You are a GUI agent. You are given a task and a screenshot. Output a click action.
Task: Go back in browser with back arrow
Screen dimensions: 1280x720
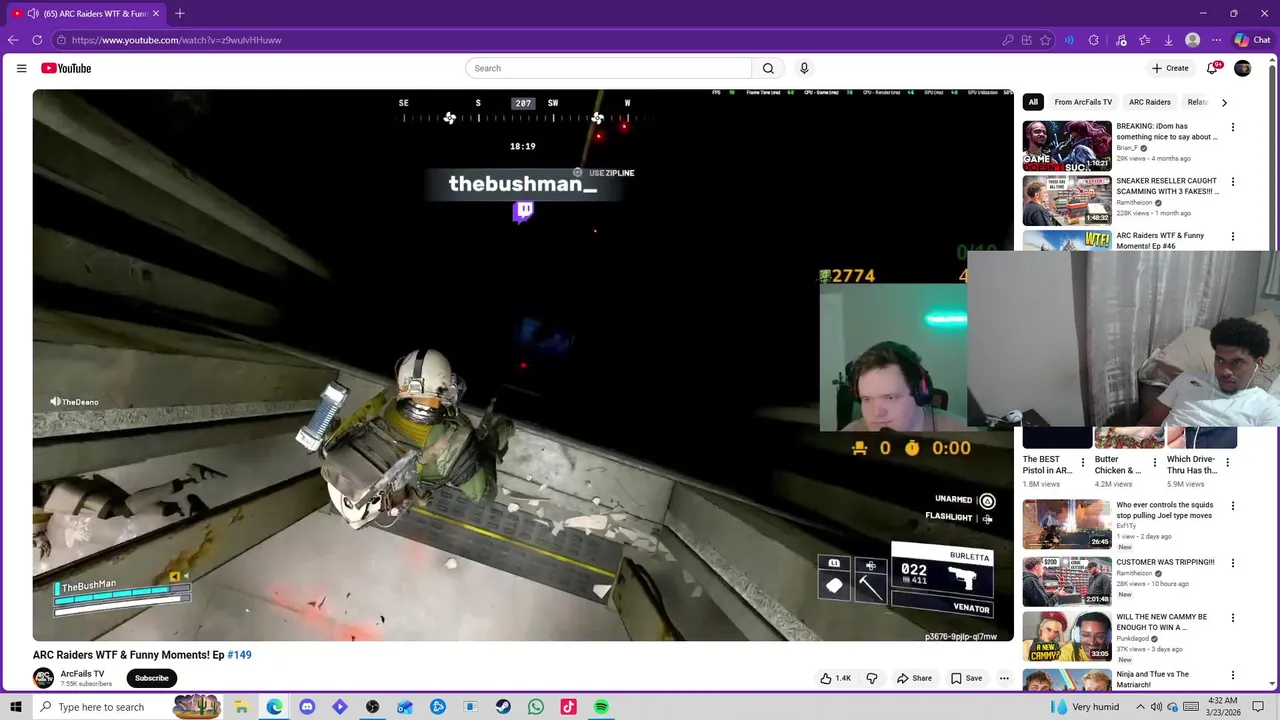pos(13,40)
